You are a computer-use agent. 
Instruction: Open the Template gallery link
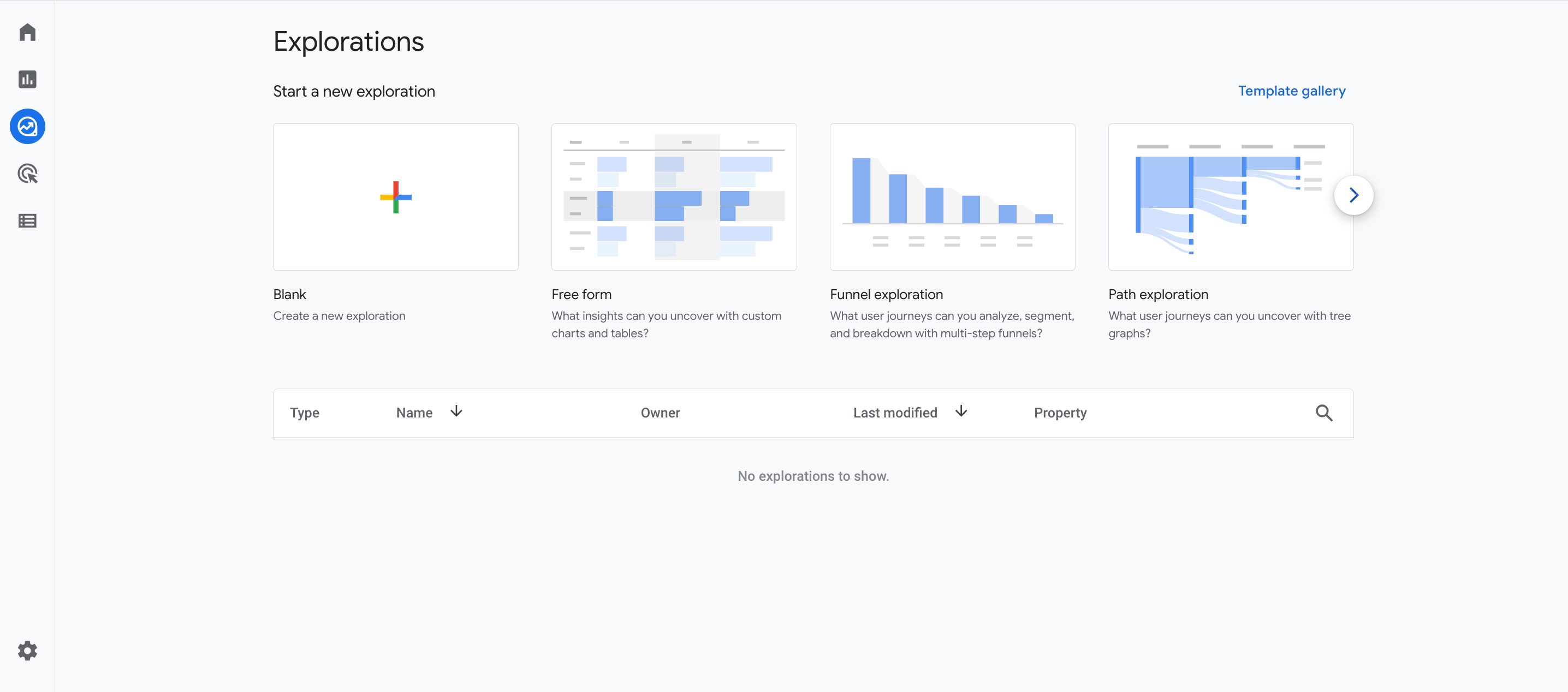(1291, 91)
